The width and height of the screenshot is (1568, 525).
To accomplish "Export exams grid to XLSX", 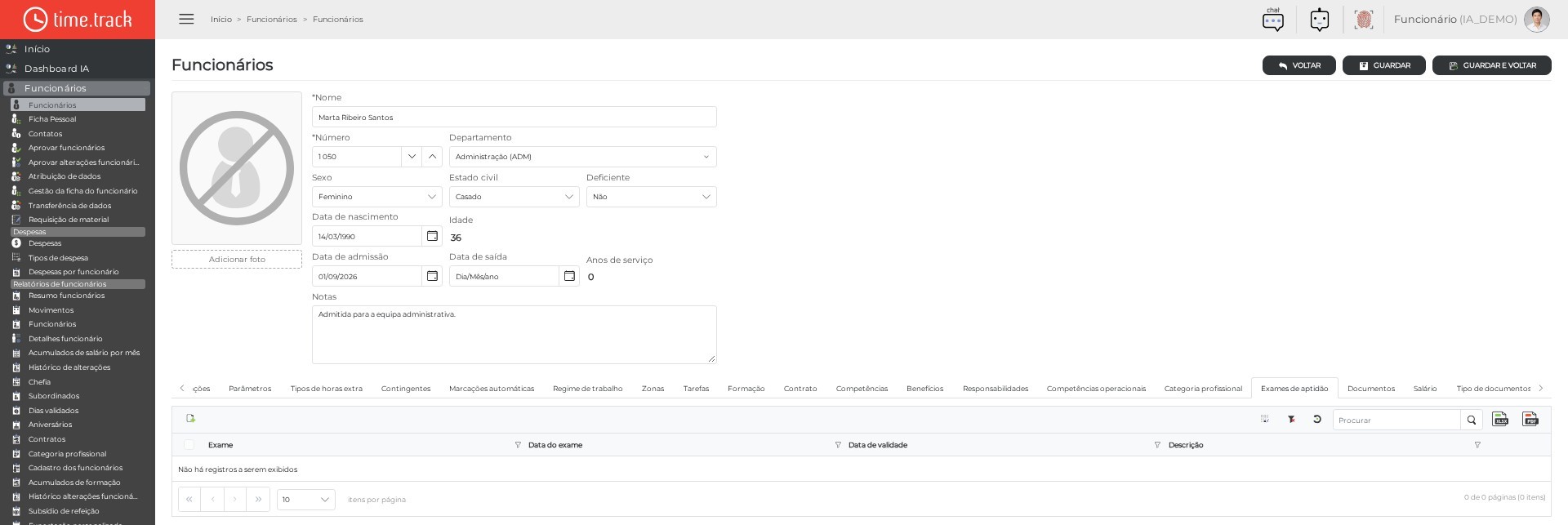I will pos(1500,420).
